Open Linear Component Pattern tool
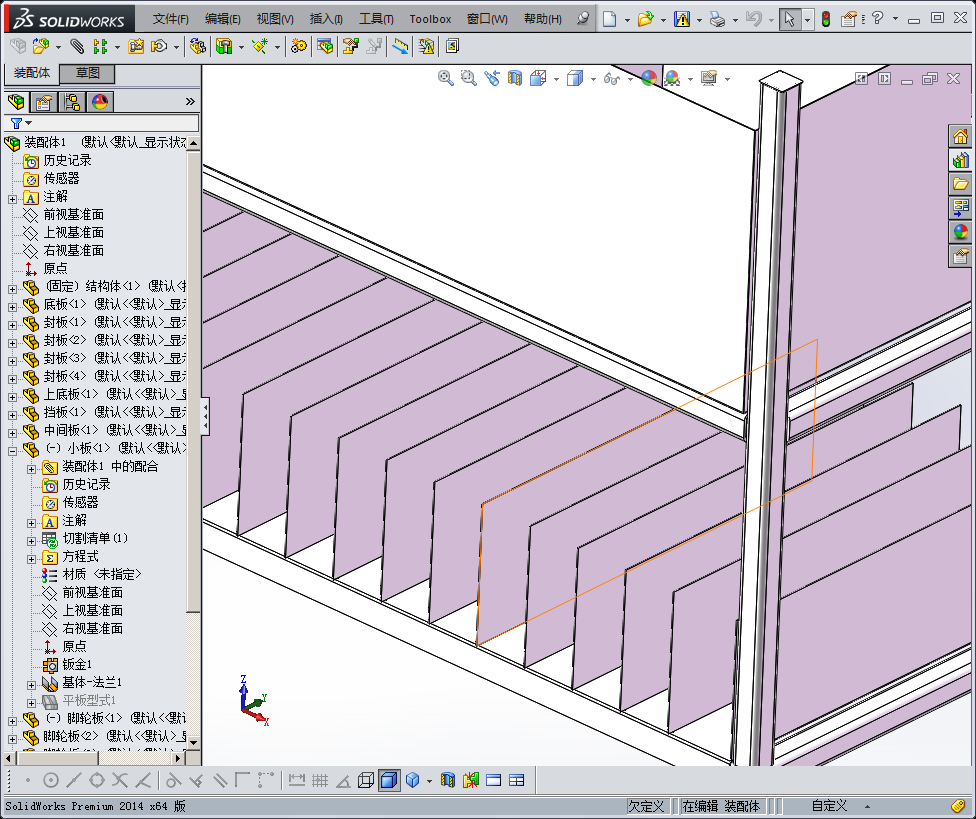This screenshot has height=819, width=976. pyautogui.click(x=100, y=46)
